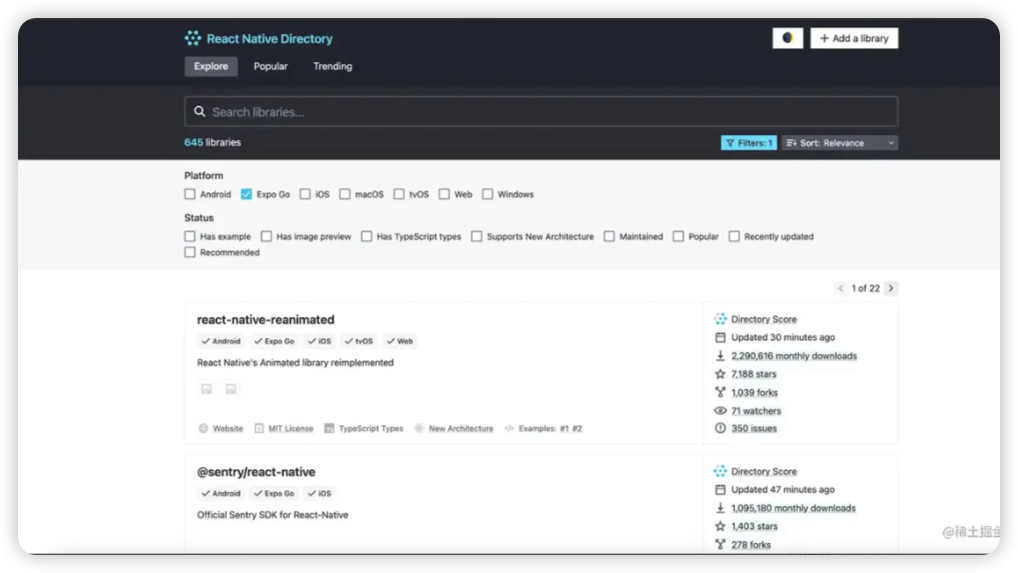This screenshot has width=1018, height=573.
Task: Enable the Recommended filter checkbox
Action: 190,252
